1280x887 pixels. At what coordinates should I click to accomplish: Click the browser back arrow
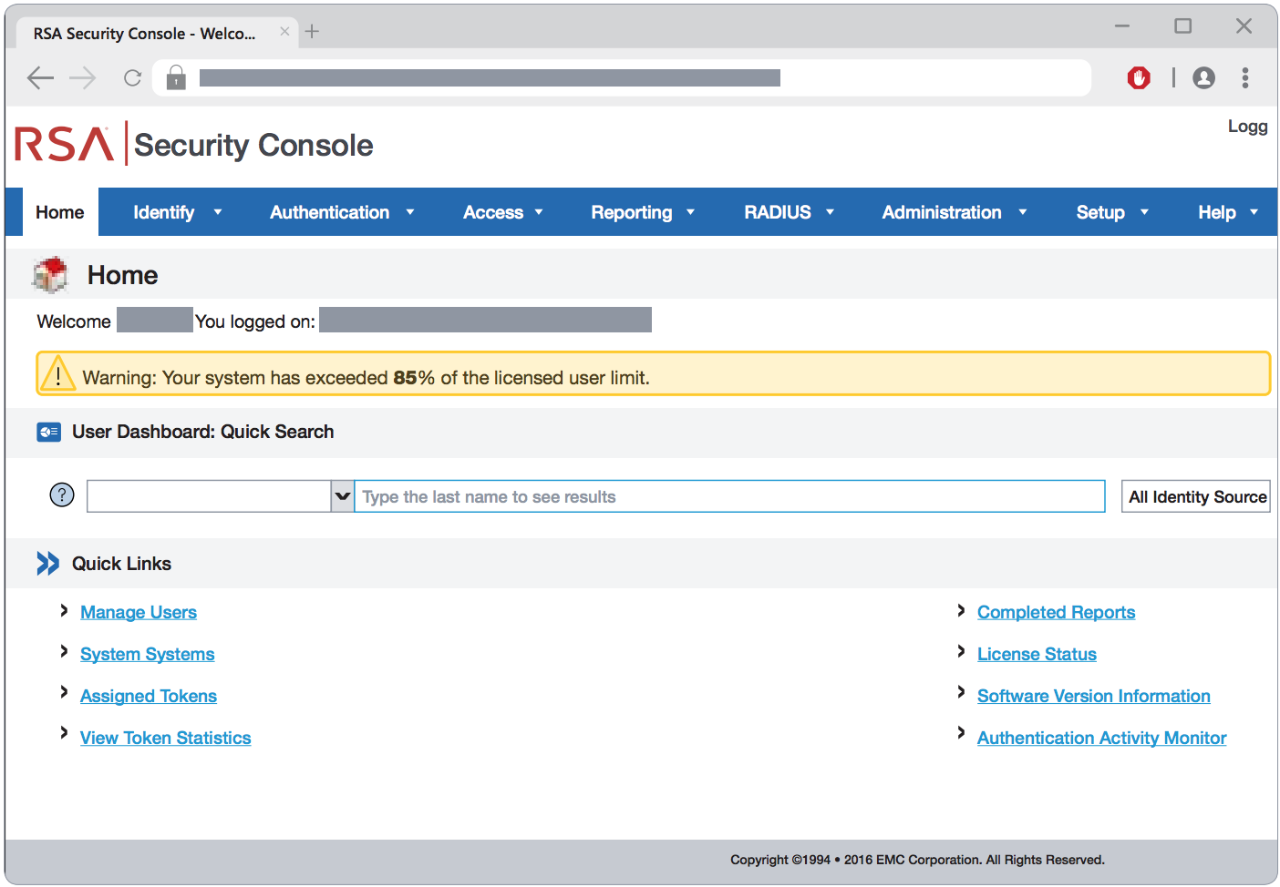[40, 78]
